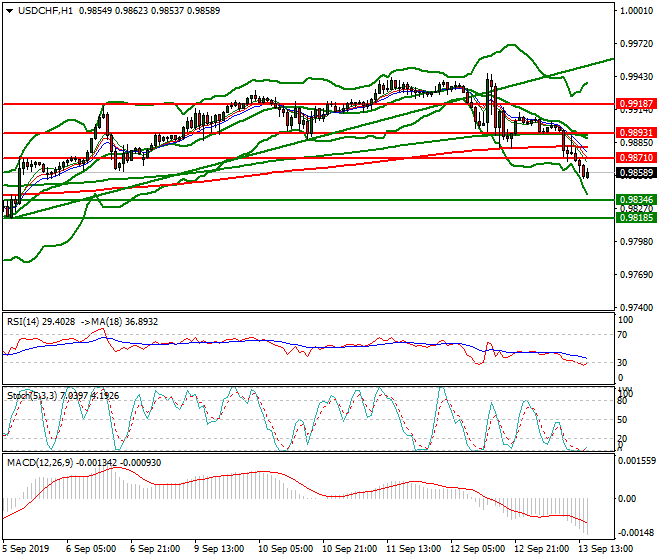Click the Stoch(5,3,3) indicator label

pyautogui.click(x=33, y=396)
